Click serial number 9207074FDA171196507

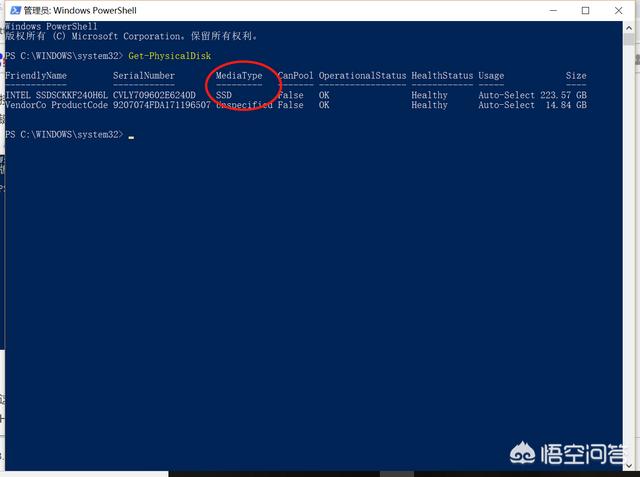point(162,105)
